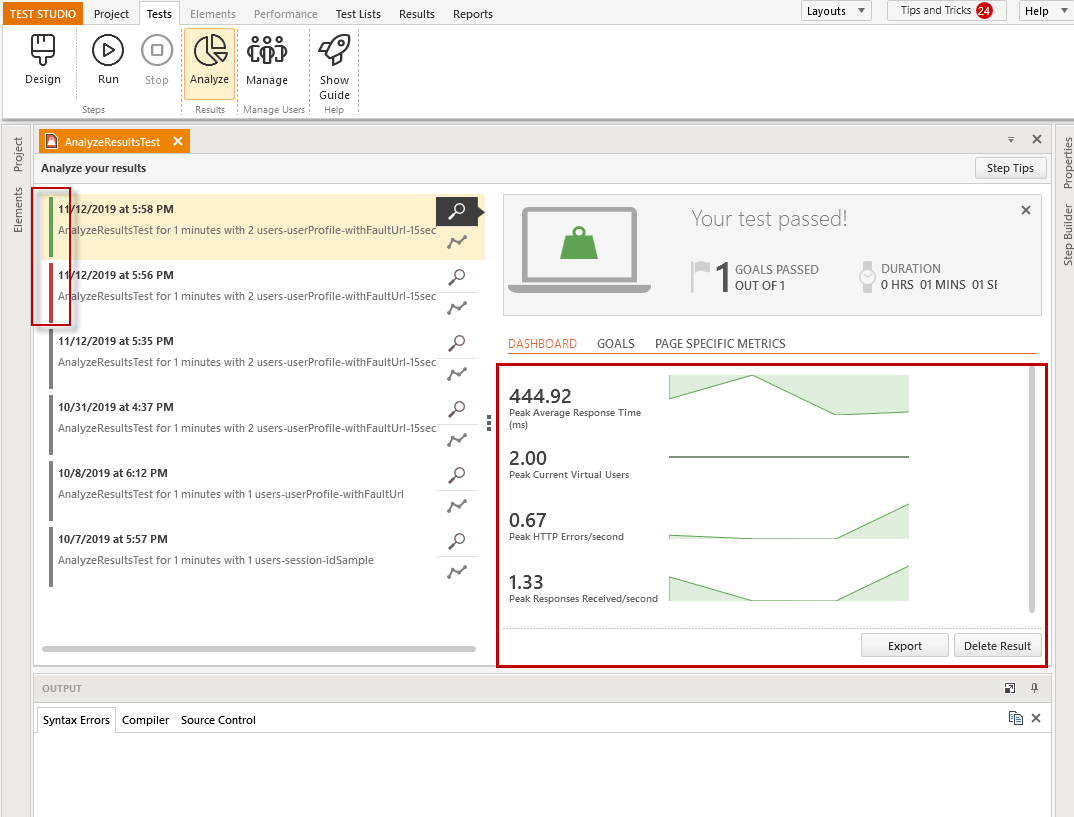
Task: Open metrics chart for 11/12/2019 5:56 PM run
Action: click(457, 307)
